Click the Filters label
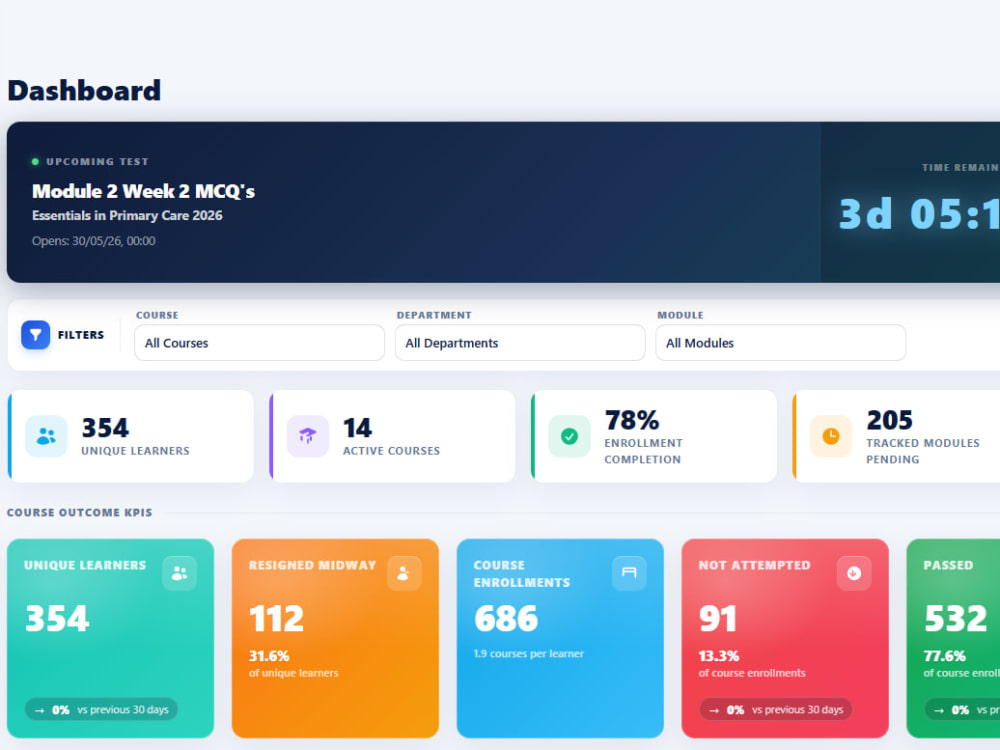1000x750 pixels. (x=81, y=335)
